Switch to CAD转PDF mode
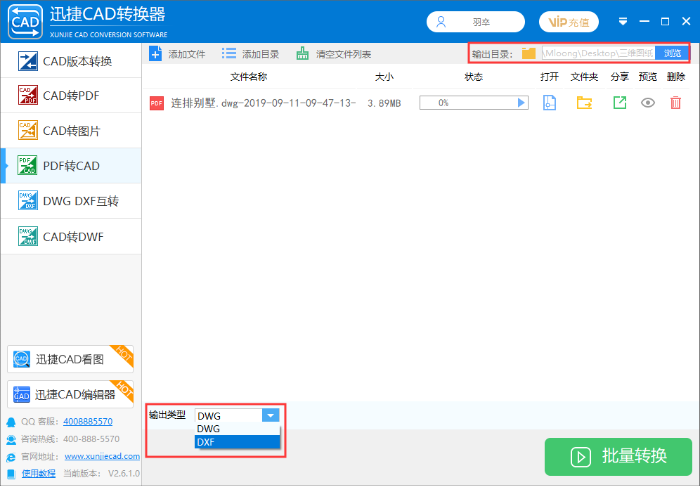Image resolution: width=700 pixels, height=486 pixels. pyautogui.click(x=71, y=96)
